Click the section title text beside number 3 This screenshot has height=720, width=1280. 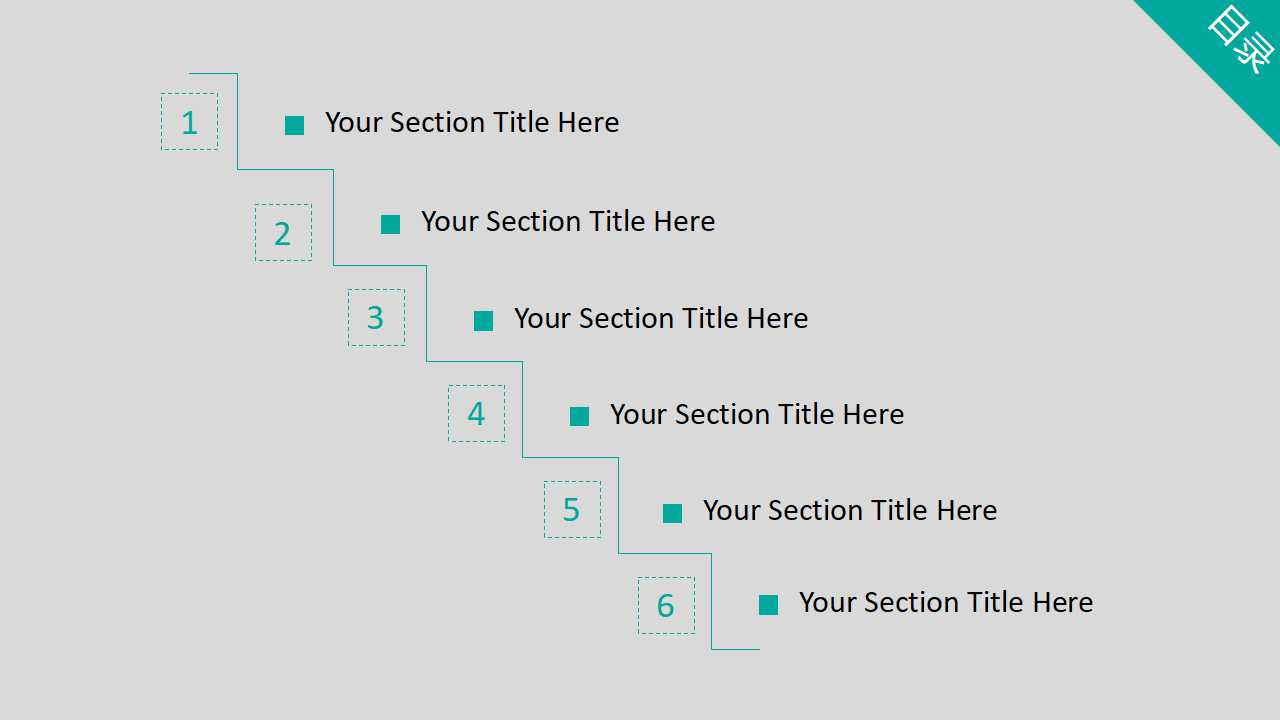(x=661, y=318)
